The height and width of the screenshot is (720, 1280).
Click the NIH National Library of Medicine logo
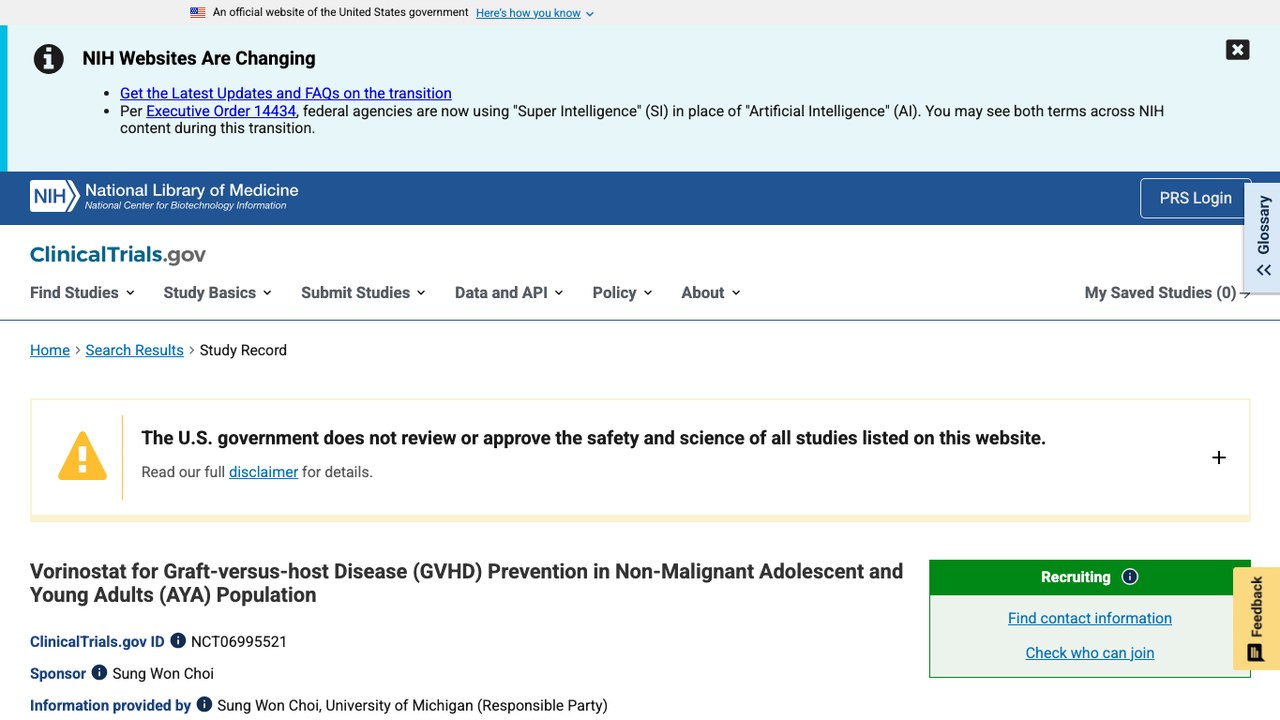[164, 196]
